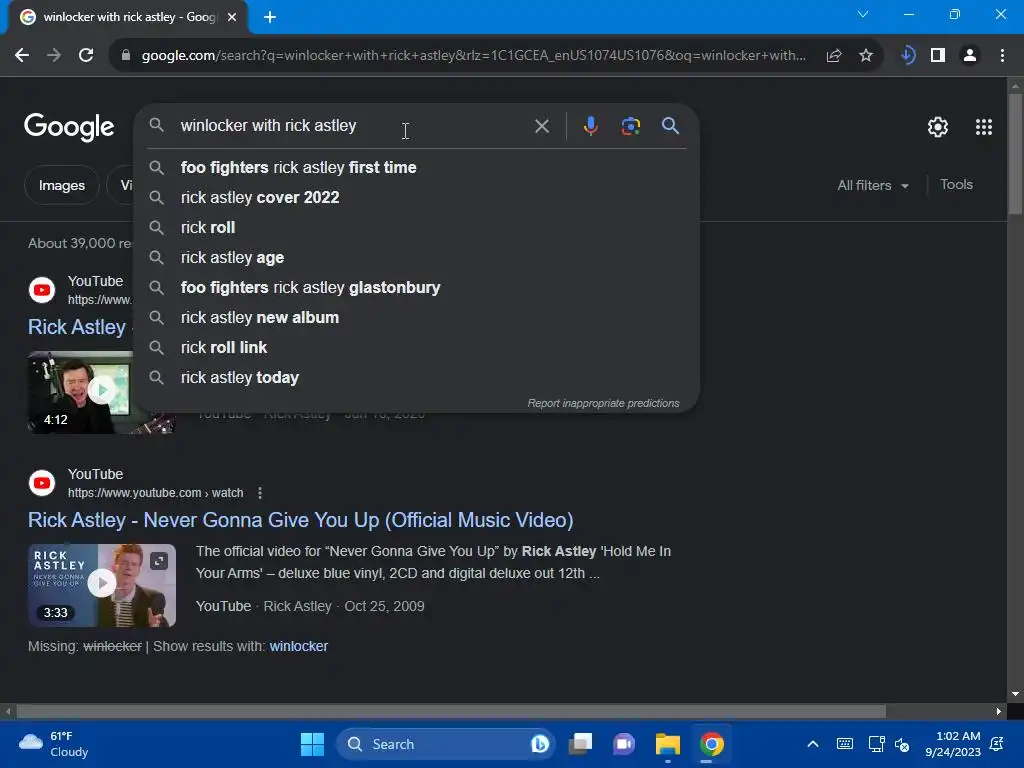Screen dimensions: 1024x768
Task: Choose suggestion rick astley new album
Action: [417, 318]
